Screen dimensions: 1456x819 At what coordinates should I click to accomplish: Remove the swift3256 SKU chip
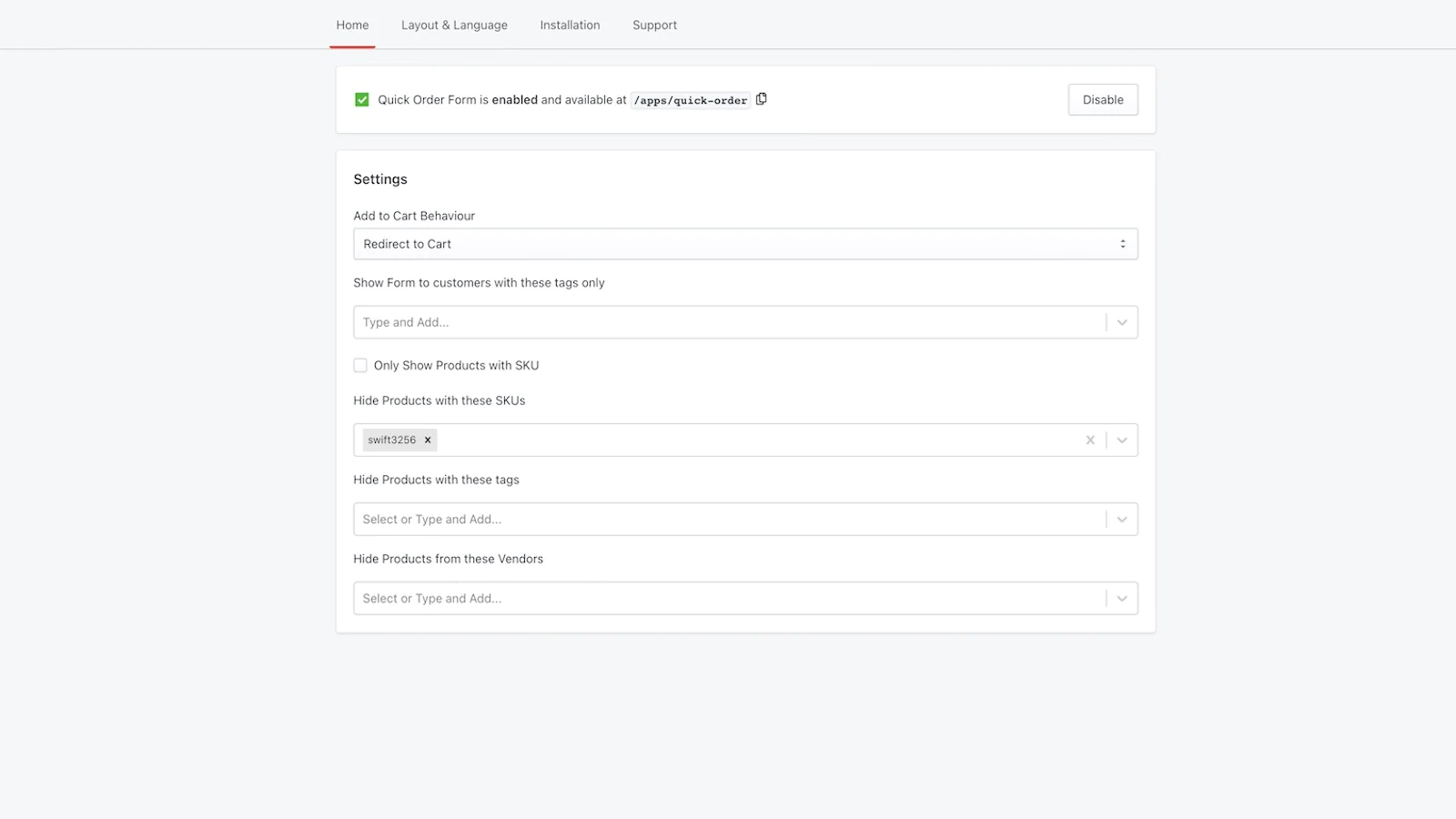[428, 440]
